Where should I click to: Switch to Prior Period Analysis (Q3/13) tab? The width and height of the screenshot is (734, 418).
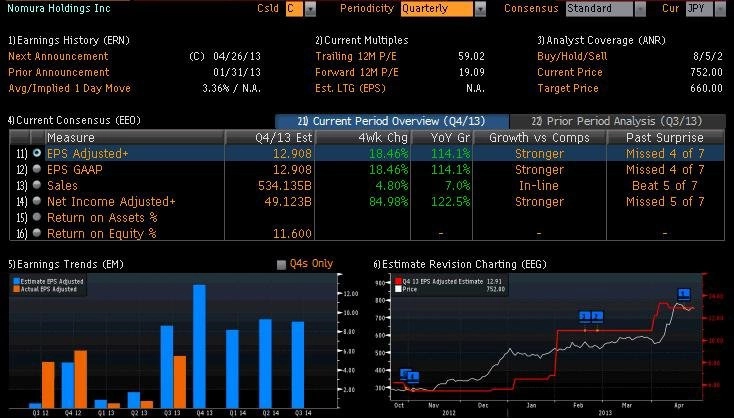pos(617,121)
